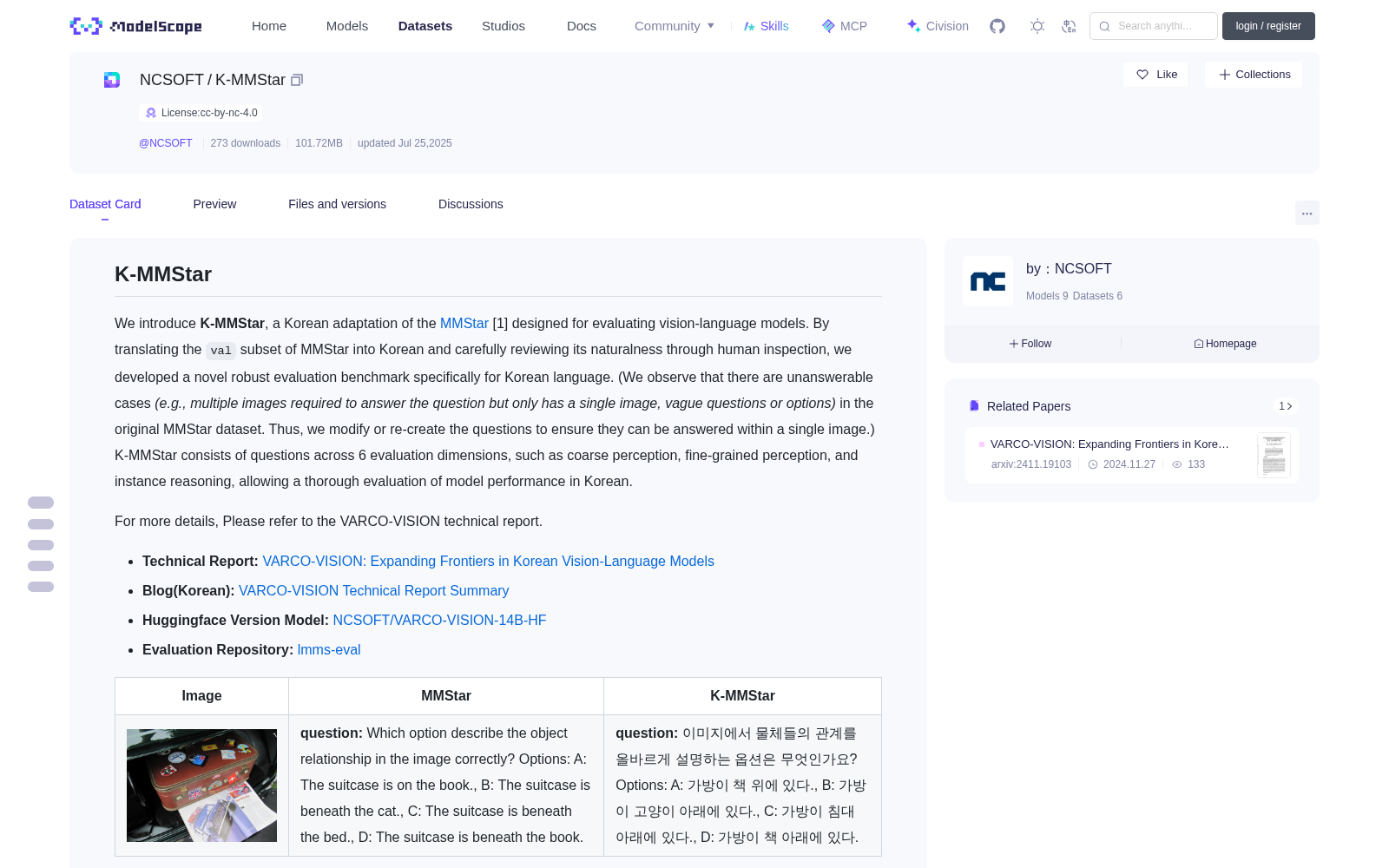Toggle light/dark theme sun icon
Screen dimensions: 1389x868
pyautogui.click(x=1037, y=26)
